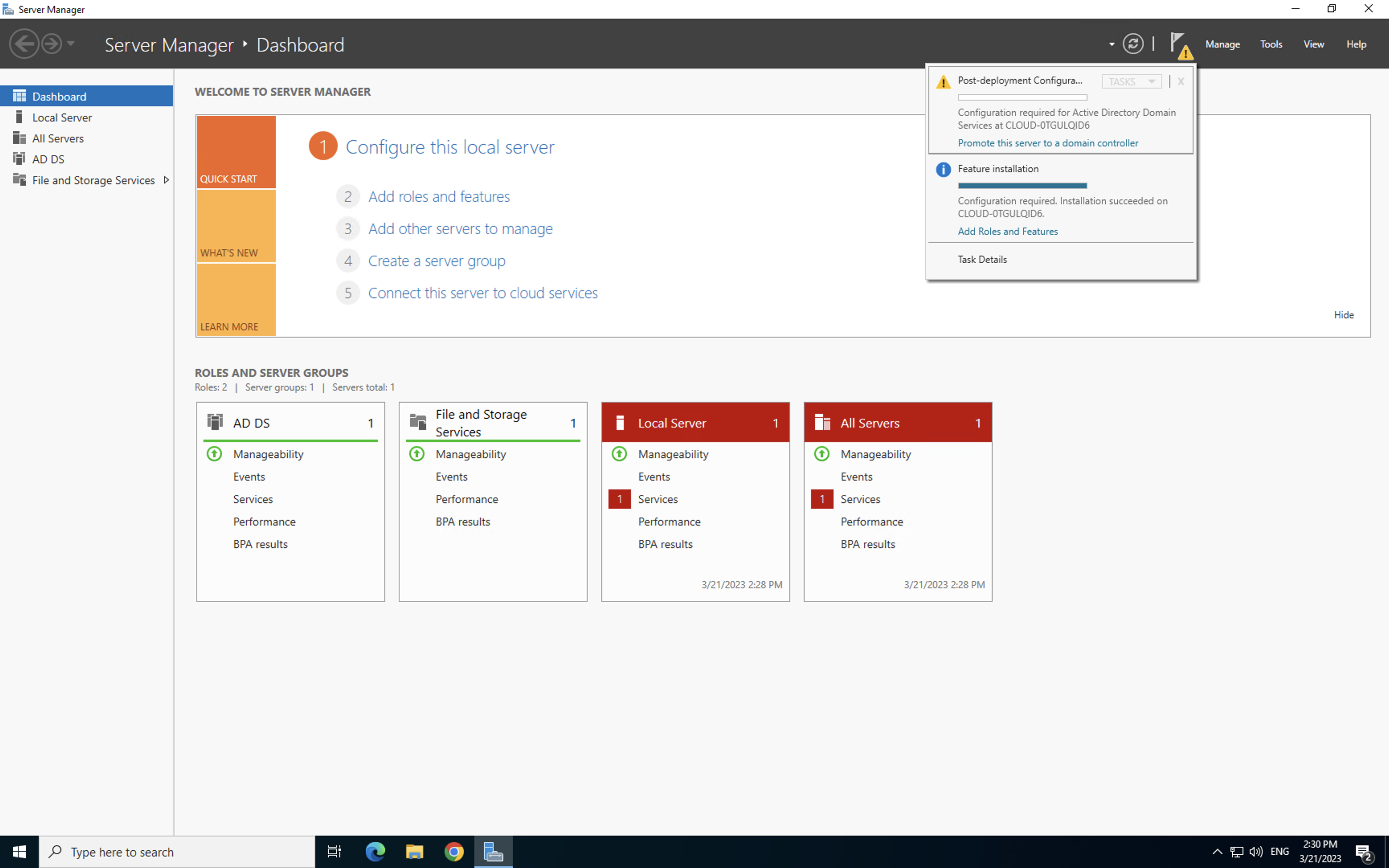Open the Tools menu
The image size is (1389, 868).
pos(1271,44)
